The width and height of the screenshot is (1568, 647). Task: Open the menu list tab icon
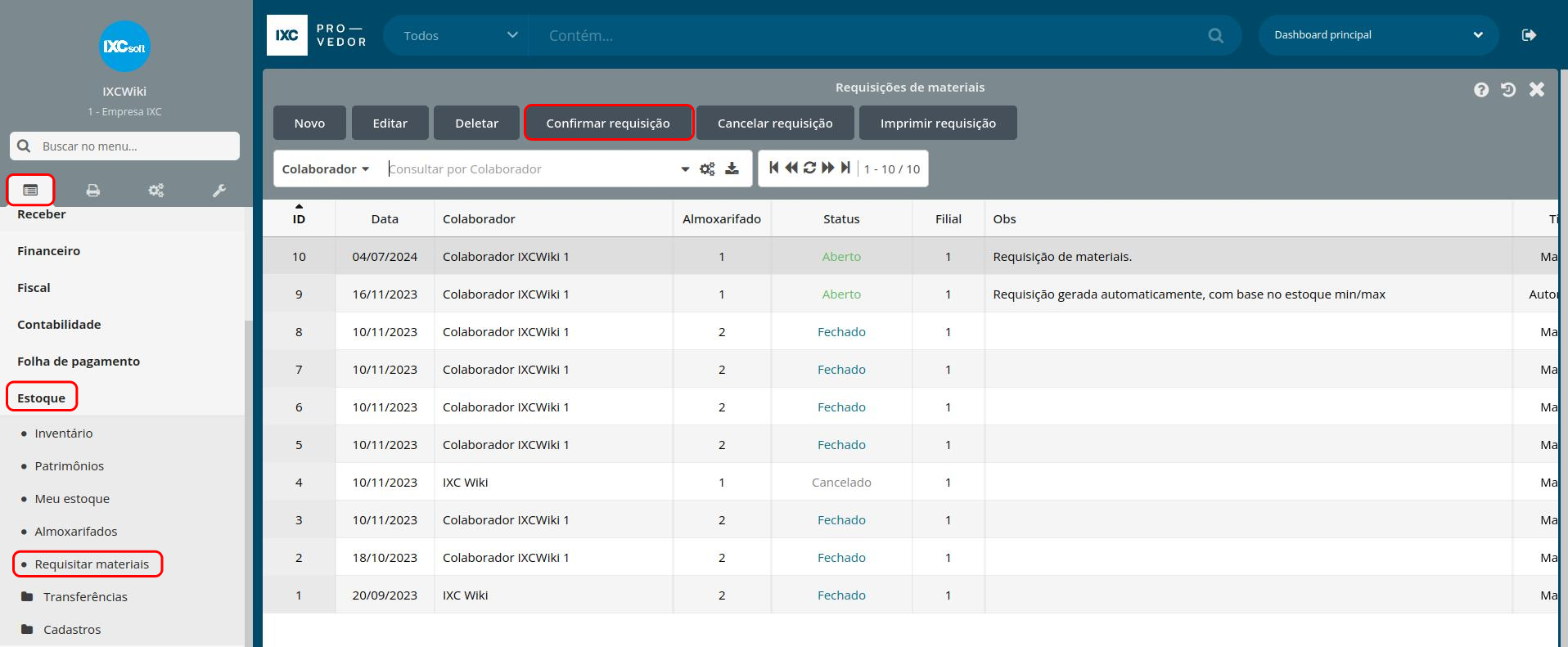pos(30,190)
